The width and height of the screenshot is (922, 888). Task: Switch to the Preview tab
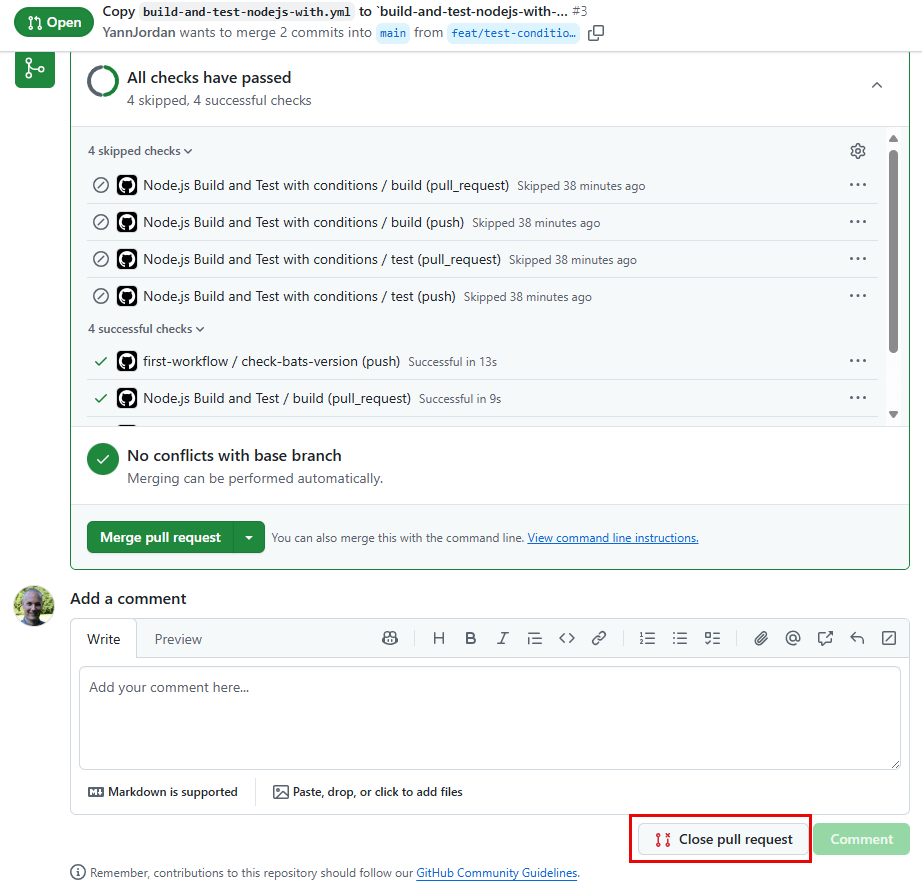click(x=178, y=638)
